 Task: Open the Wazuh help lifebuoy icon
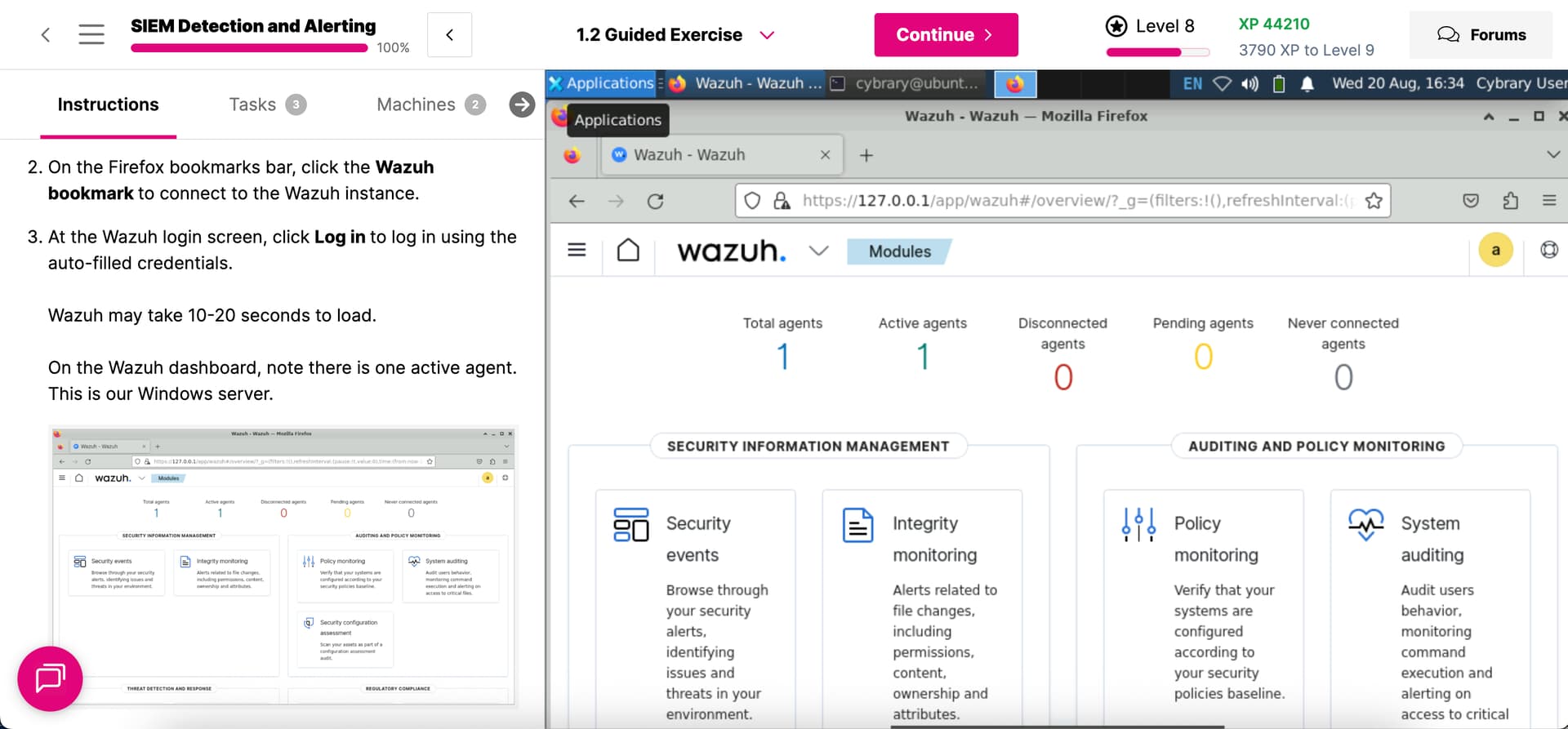(1548, 251)
